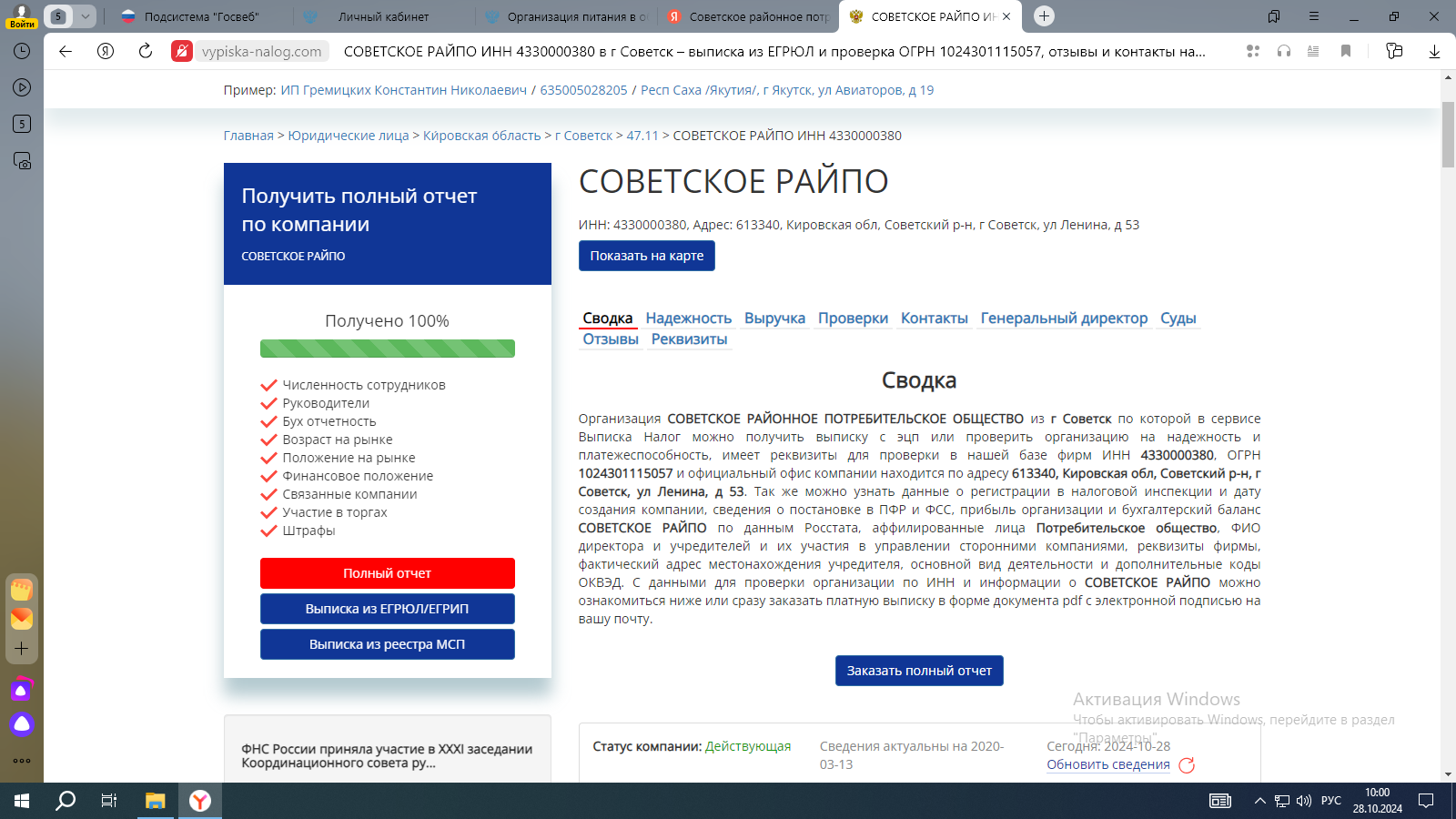Viewport: 1456px width, 819px height.
Task: Open the video player sidebar icon
Action: [x=22, y=87]
